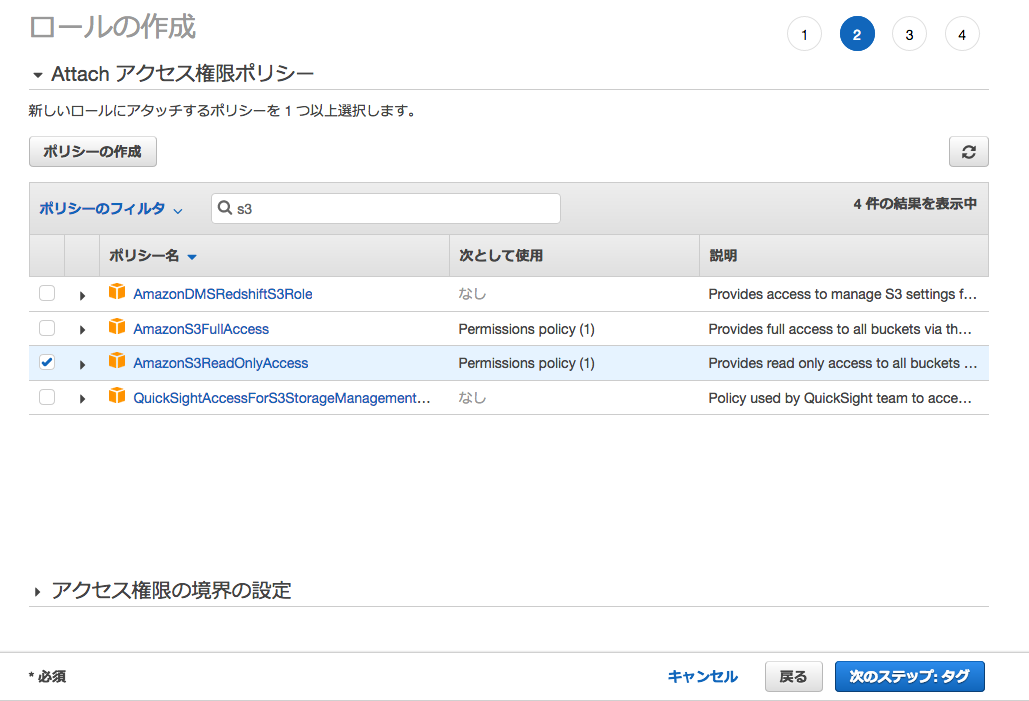
Task: Jump to wizard step 3
Action: click(x=910, y=34)
